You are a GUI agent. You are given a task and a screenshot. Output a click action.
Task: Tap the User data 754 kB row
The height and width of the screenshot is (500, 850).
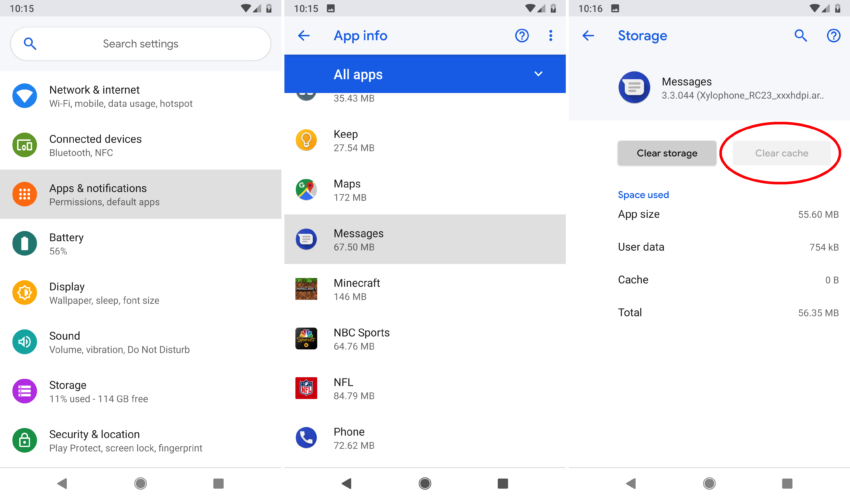pyautogui.click(x=728, y=247)
